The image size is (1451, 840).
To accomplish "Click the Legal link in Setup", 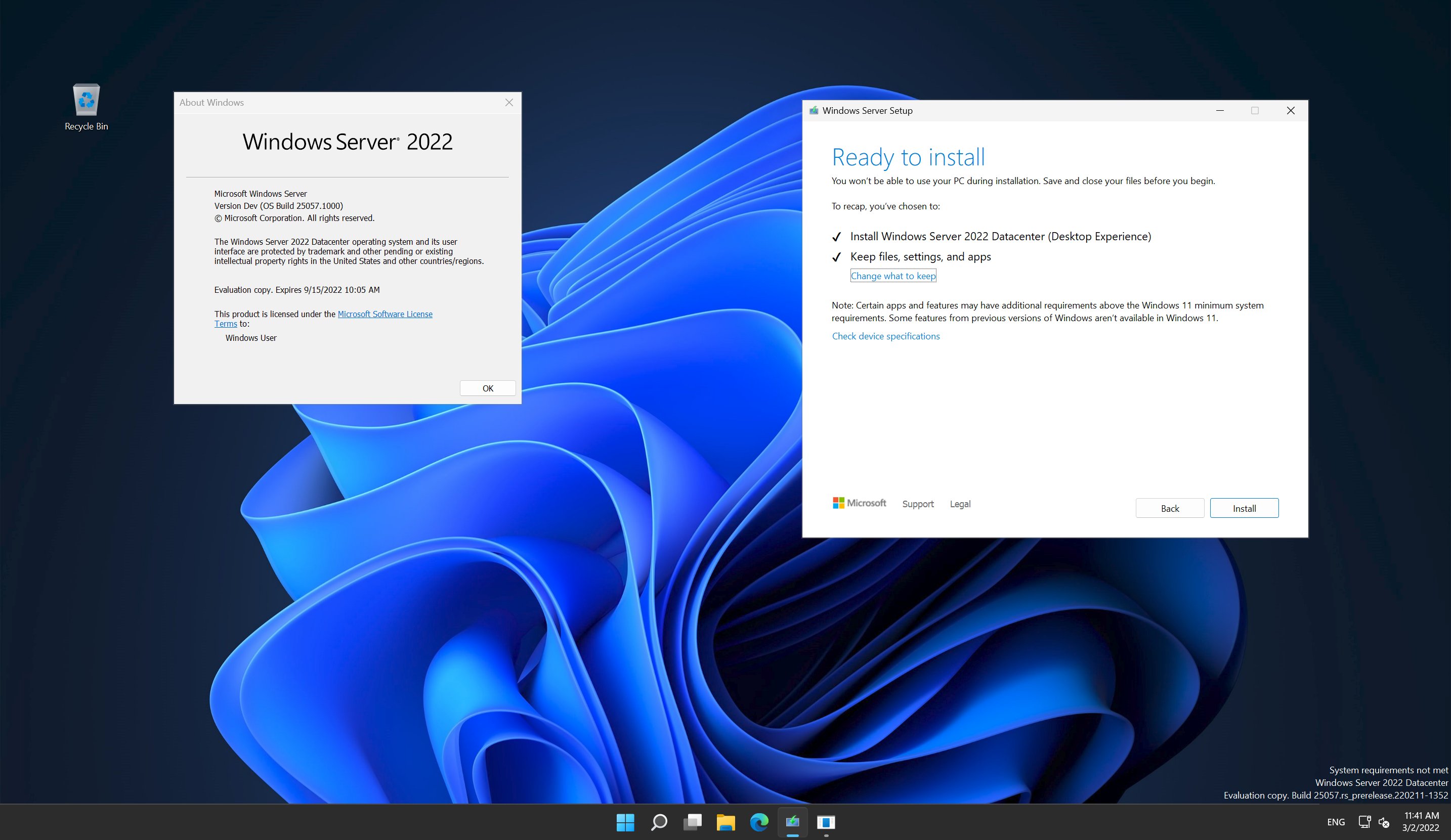I will click(960, 504).
